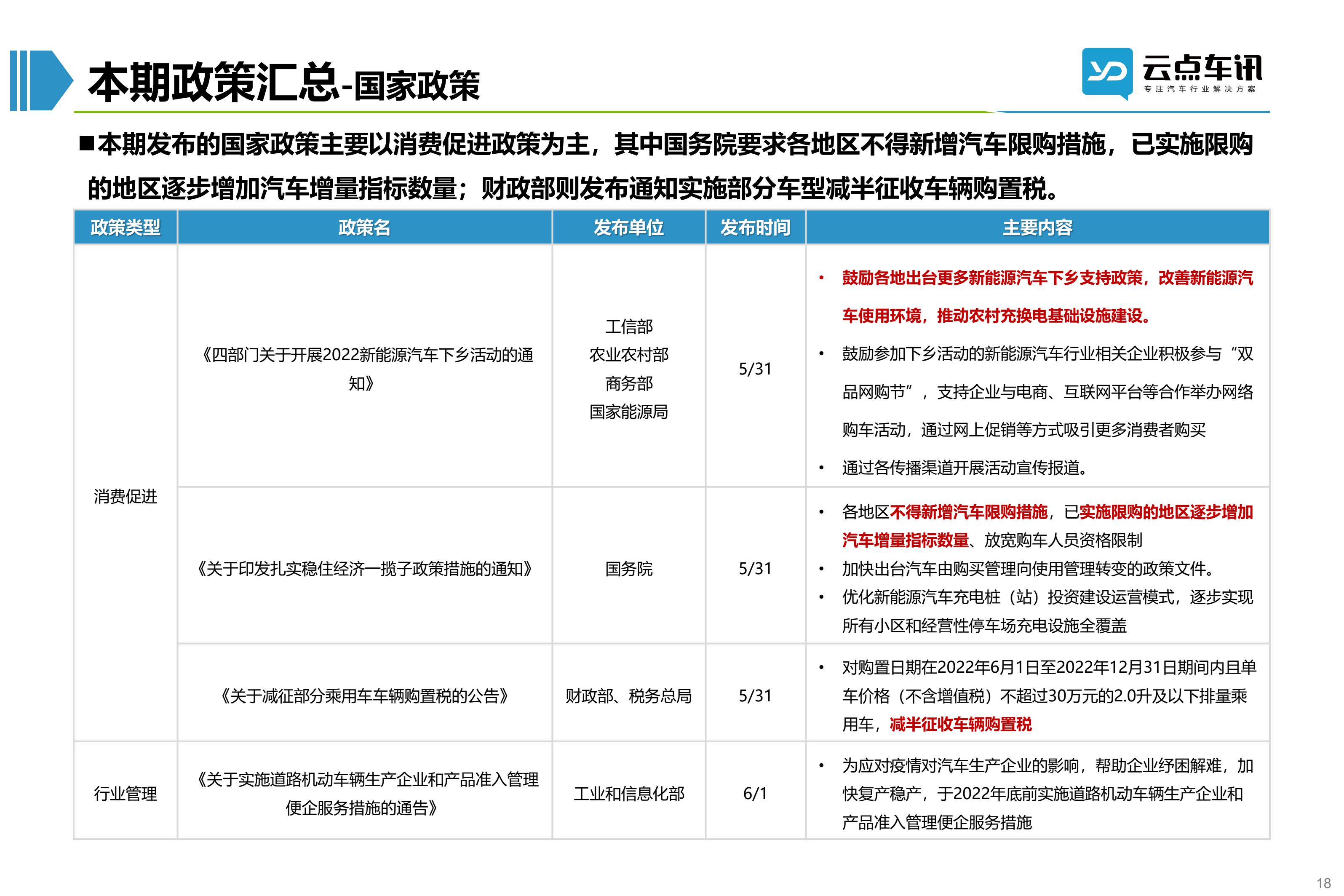
Task: Click the 财政部、税务总局 issuer cell
Action: point(628,695)
